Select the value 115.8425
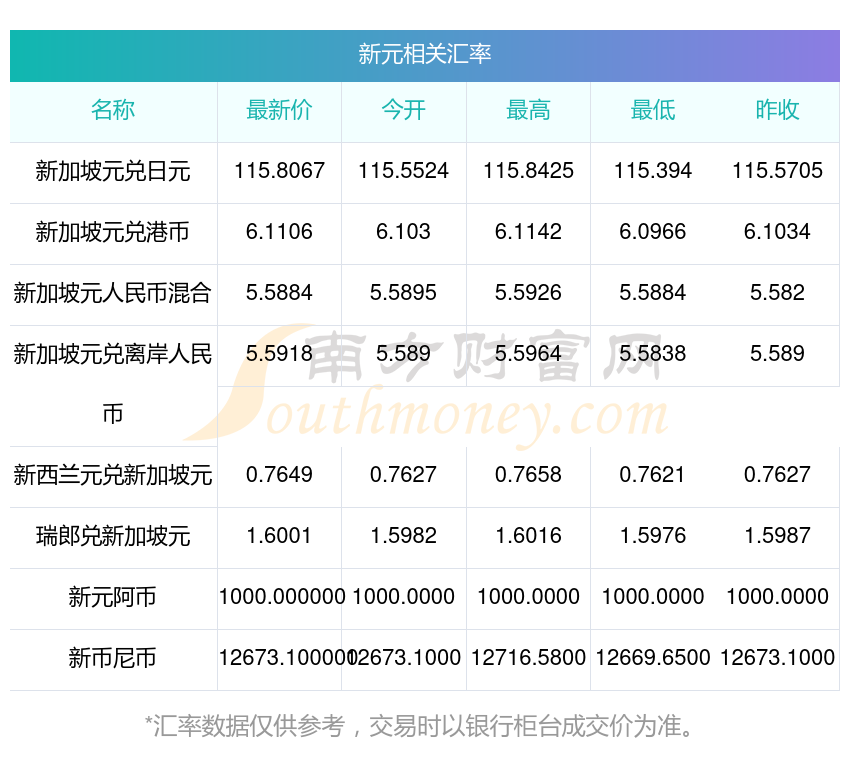The height and width of the screenshot is (757, 850). point(528,171)
